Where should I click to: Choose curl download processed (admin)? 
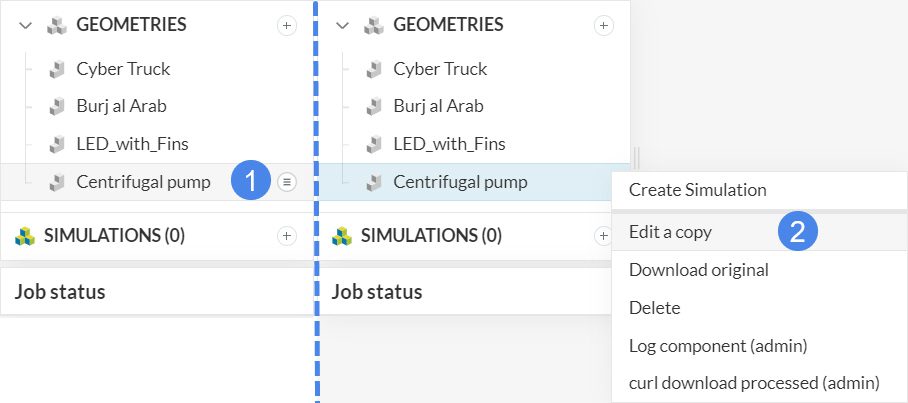pos(753,383)
